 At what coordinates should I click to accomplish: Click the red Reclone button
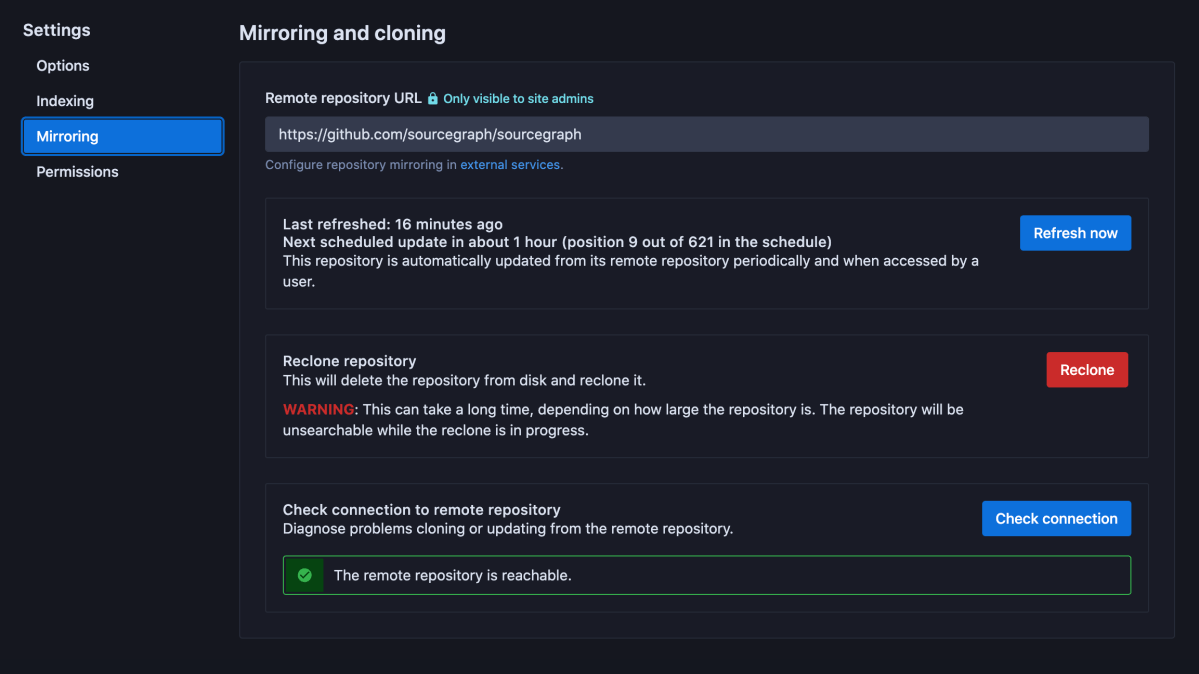click(x=1086, y=370)
